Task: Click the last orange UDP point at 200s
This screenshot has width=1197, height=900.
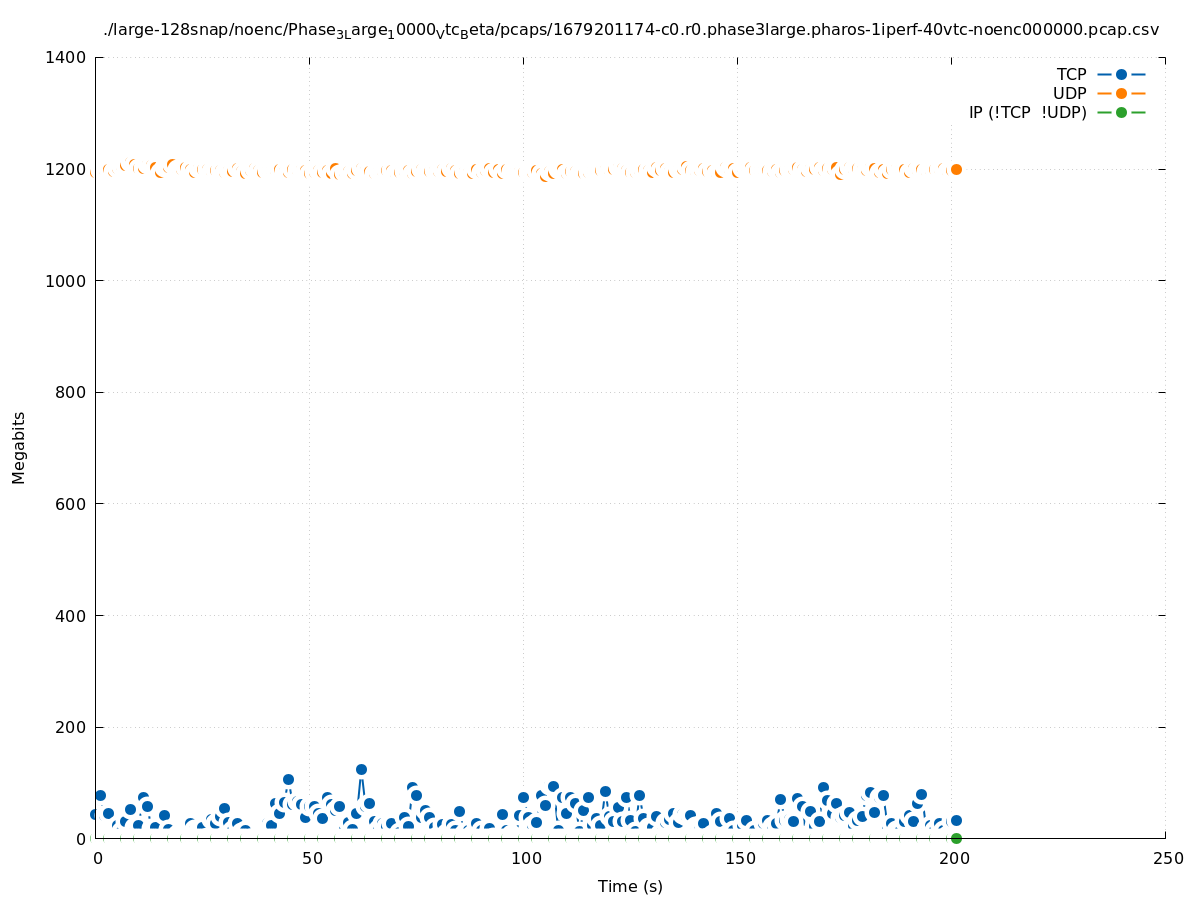Action: click(956, 169)
